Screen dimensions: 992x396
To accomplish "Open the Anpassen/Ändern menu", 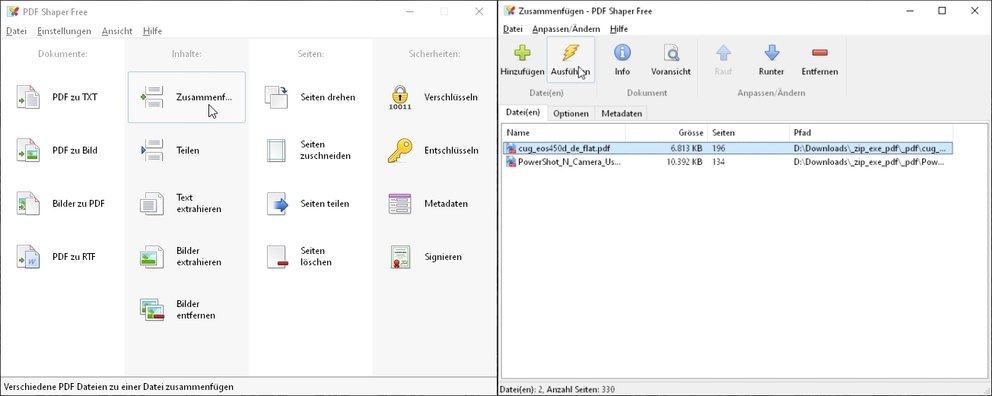I will point(566,29).
